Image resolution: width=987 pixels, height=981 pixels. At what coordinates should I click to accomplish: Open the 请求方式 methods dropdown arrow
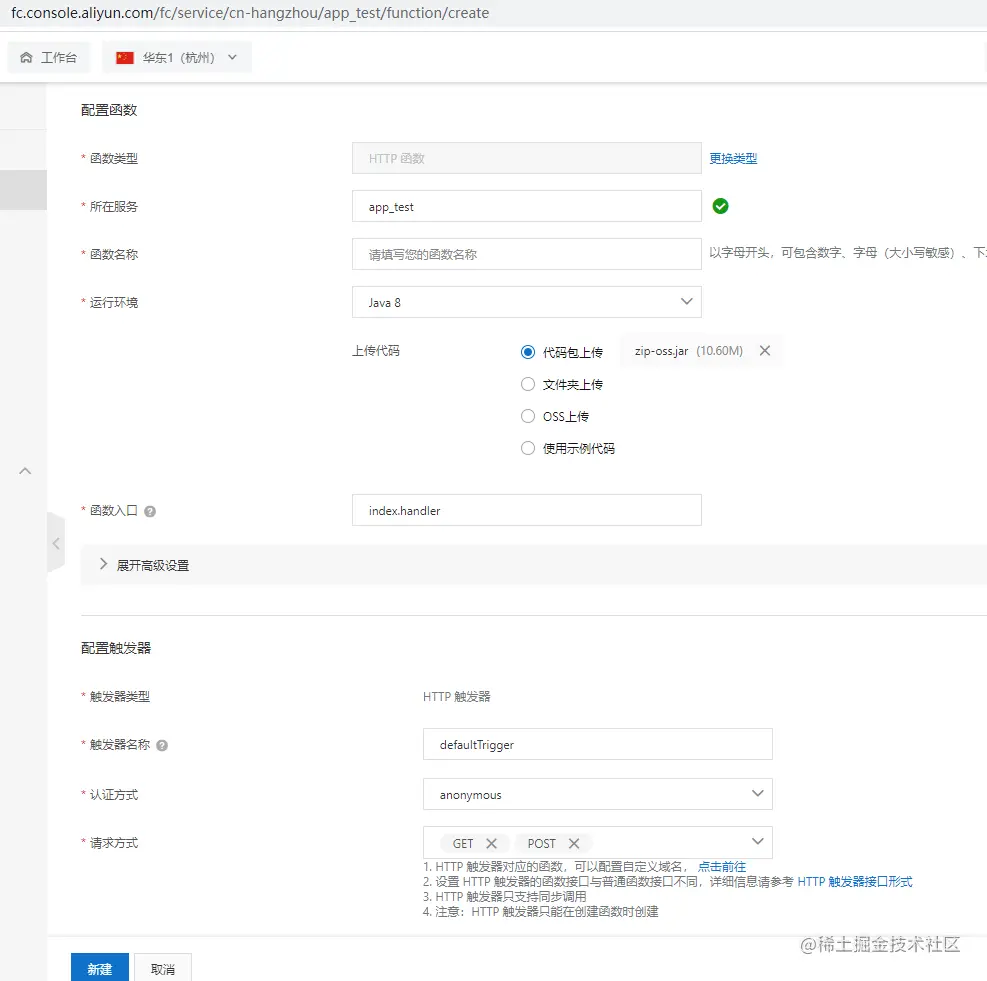point(757,842)
